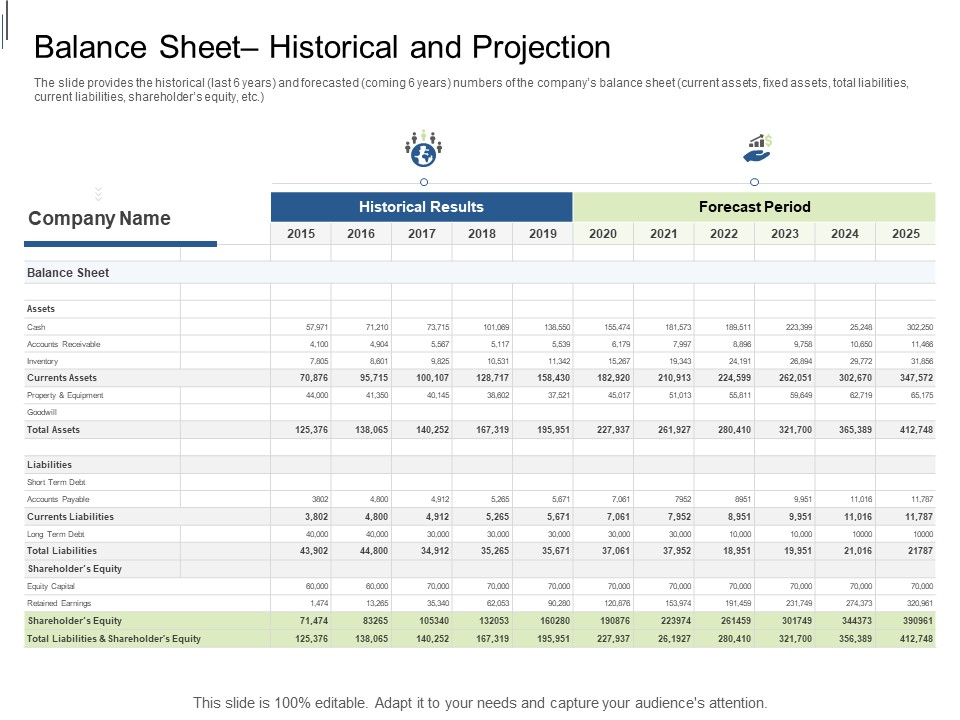
Task: Select Inventory value 11,342
Action: [559, 361]
